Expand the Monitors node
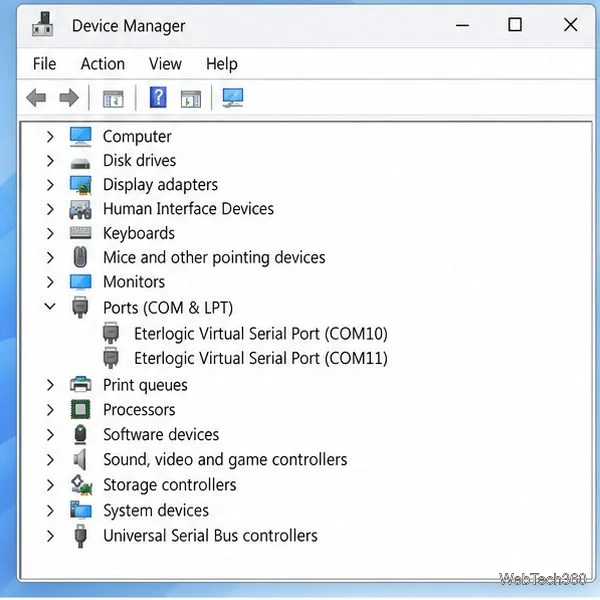Viewport: 600px width, 600px height. 50,282
